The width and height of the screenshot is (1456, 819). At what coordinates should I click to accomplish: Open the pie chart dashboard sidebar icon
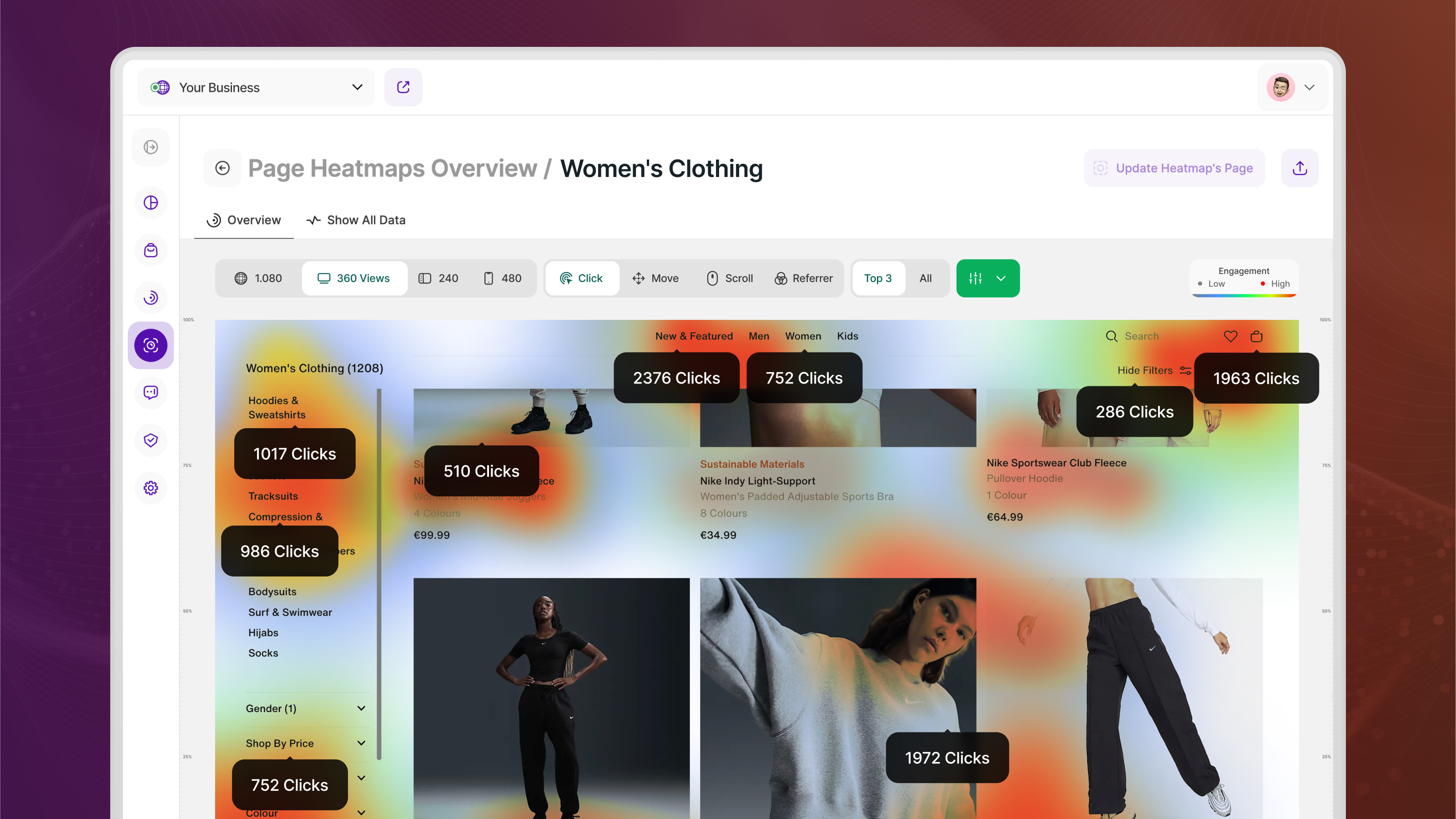click(151, 202)
